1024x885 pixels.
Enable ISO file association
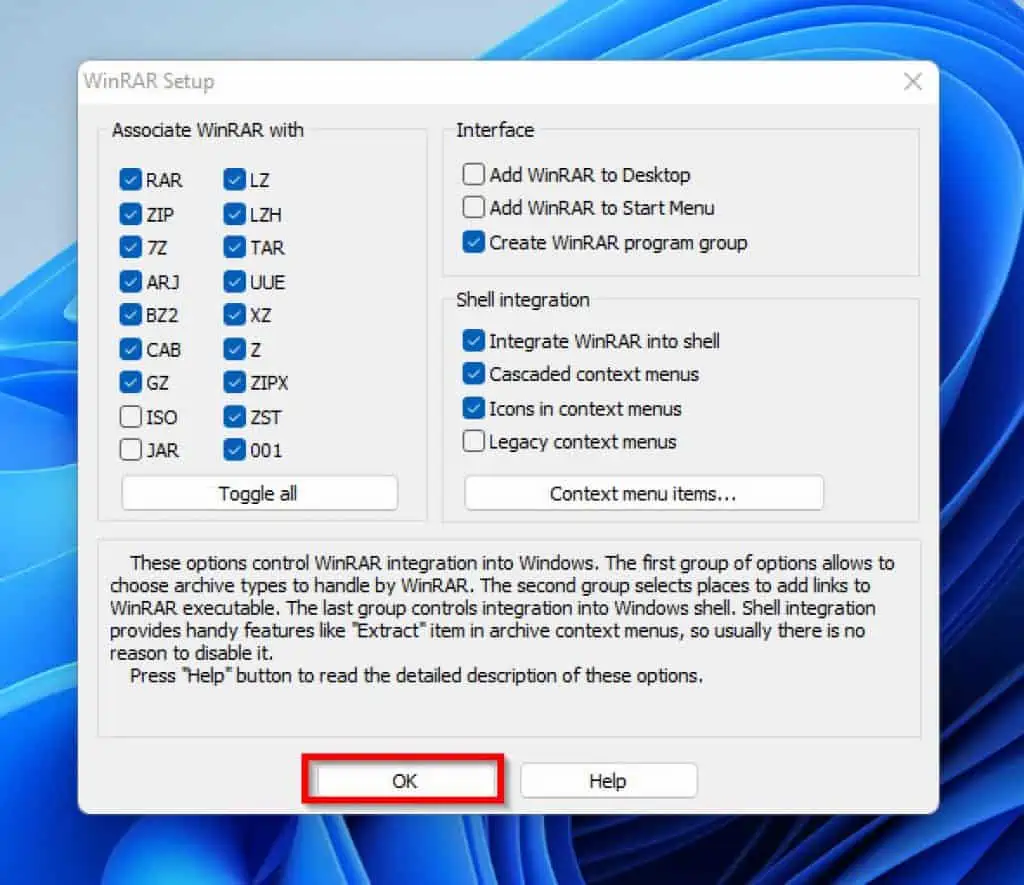pyautogui.click(x=131, y=417)
